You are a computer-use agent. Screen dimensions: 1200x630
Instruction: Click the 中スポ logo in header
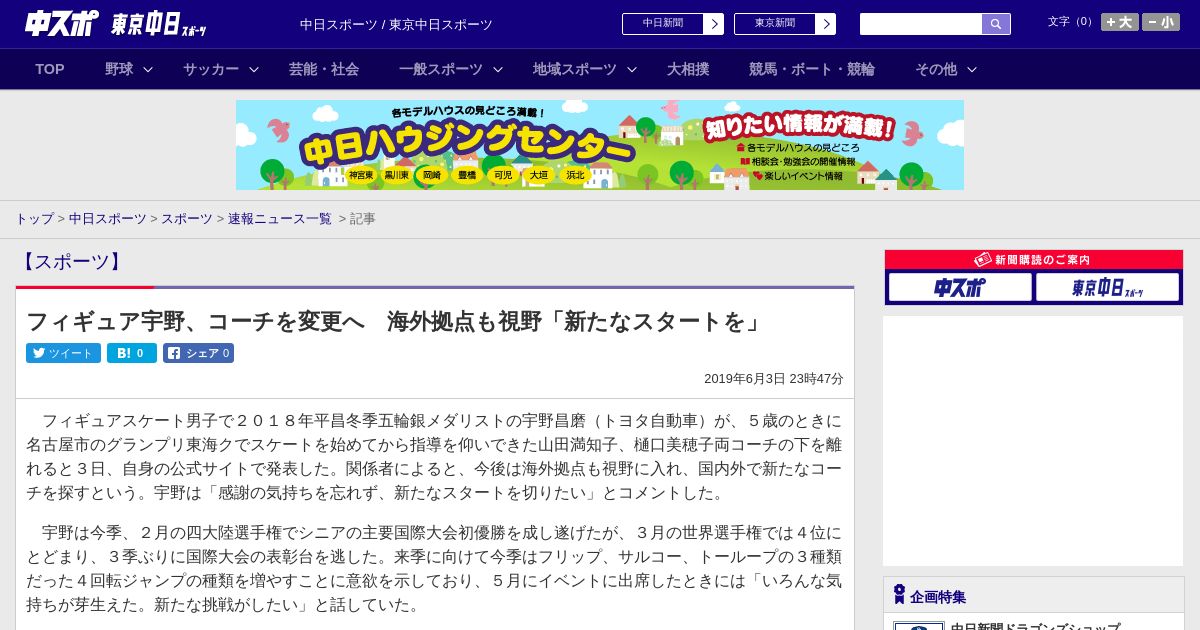(62, 23)
